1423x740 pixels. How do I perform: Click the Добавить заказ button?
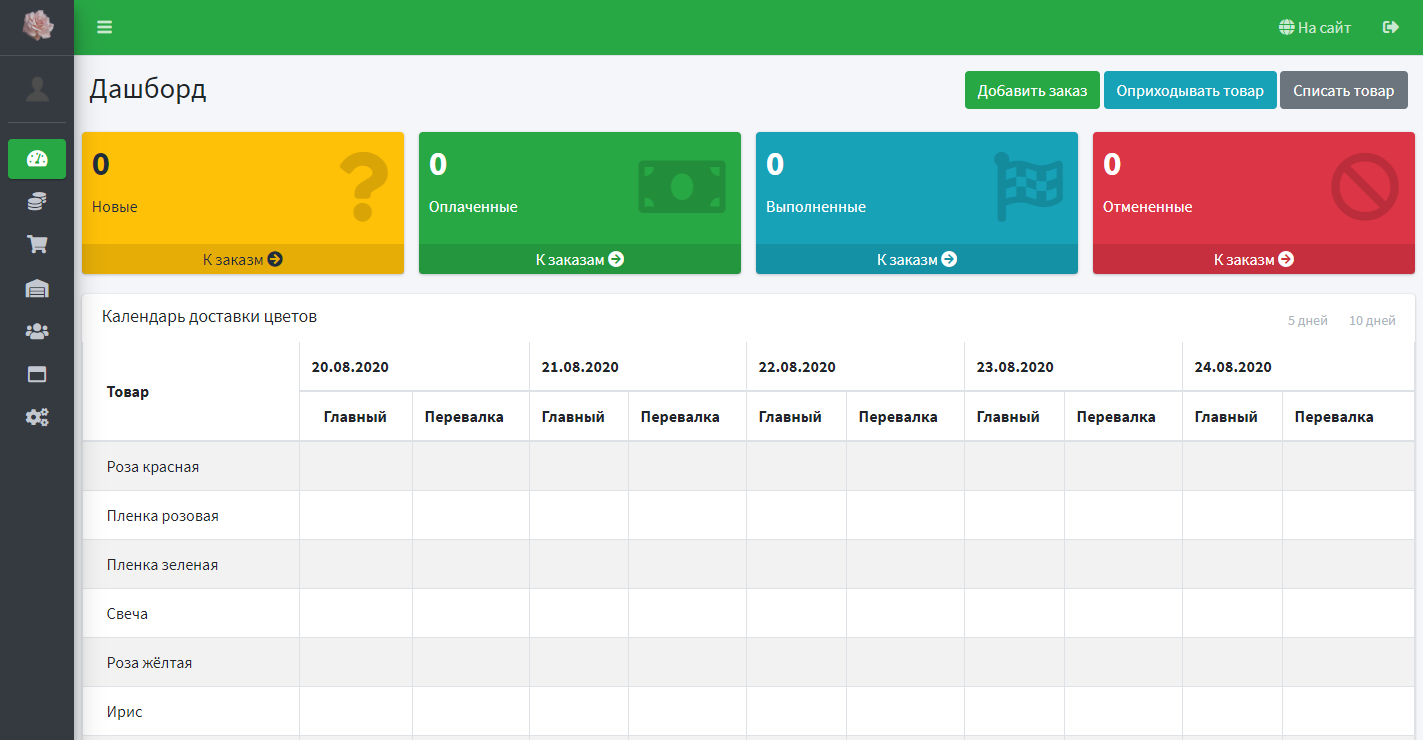(x=1032, y=90)
